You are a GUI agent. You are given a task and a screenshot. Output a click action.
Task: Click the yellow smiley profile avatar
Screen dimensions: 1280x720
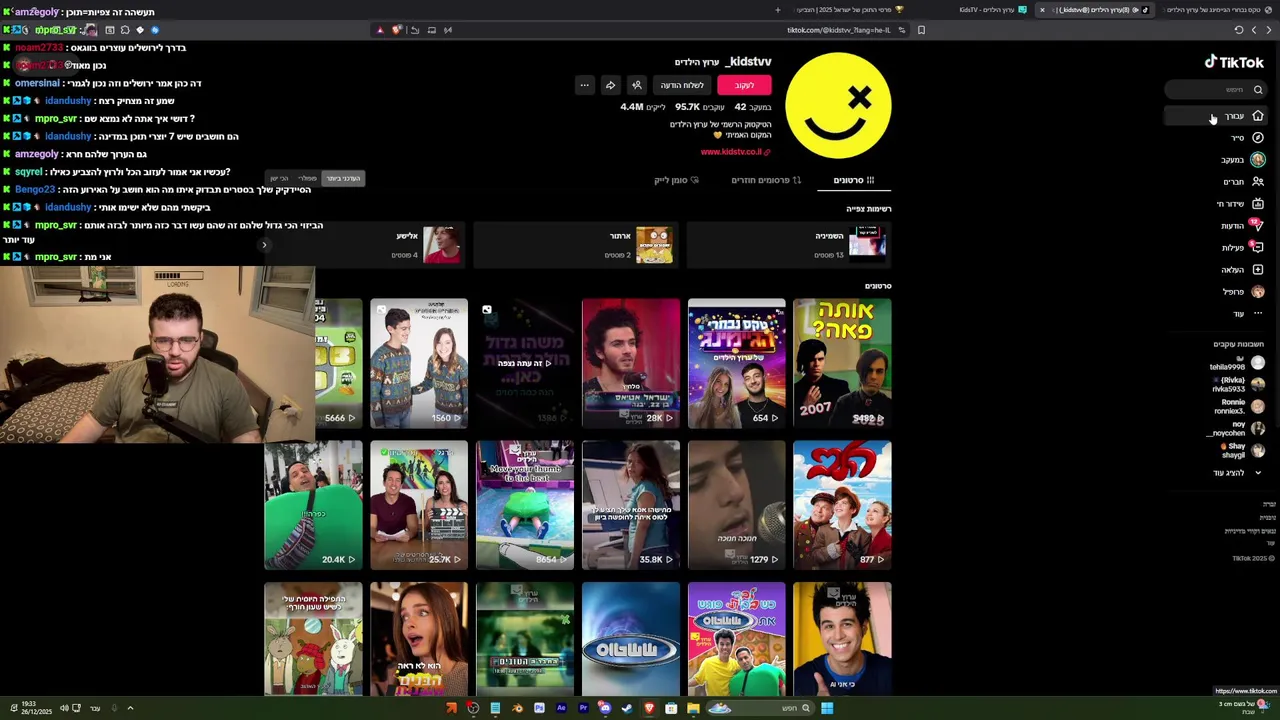pos(838,105)
